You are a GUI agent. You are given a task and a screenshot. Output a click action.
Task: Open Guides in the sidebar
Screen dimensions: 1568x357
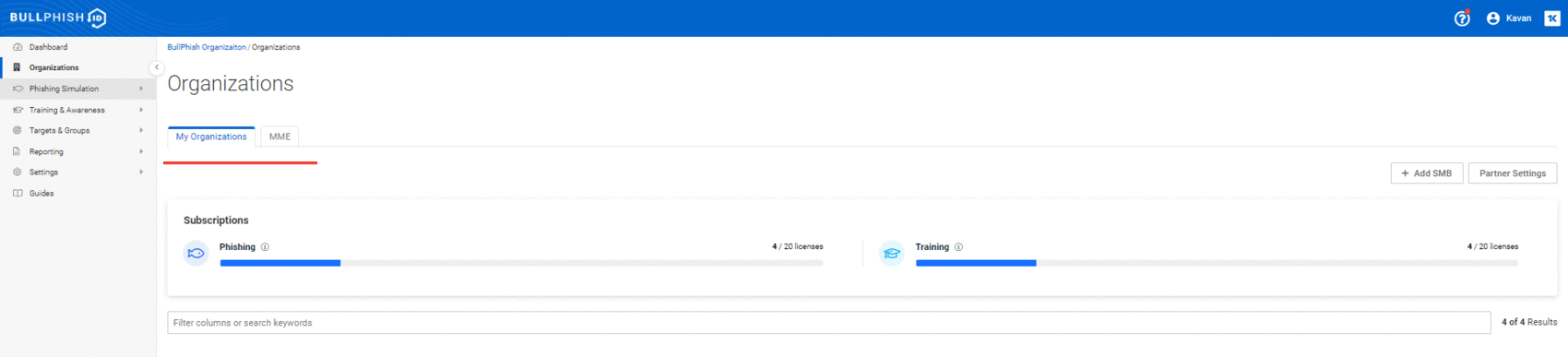[77, 194]
